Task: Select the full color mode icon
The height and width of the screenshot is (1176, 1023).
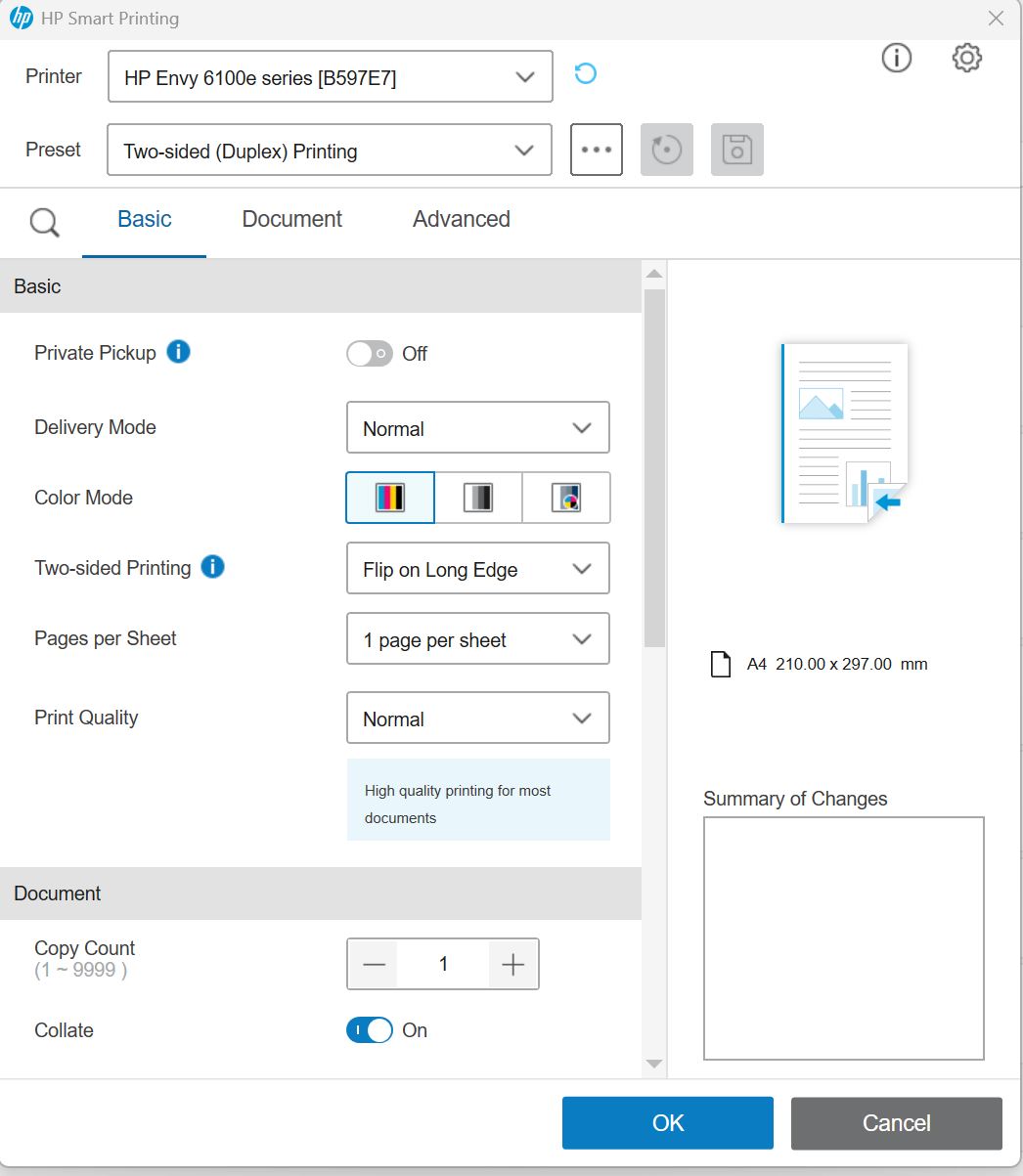Action: tap(390, 498)
